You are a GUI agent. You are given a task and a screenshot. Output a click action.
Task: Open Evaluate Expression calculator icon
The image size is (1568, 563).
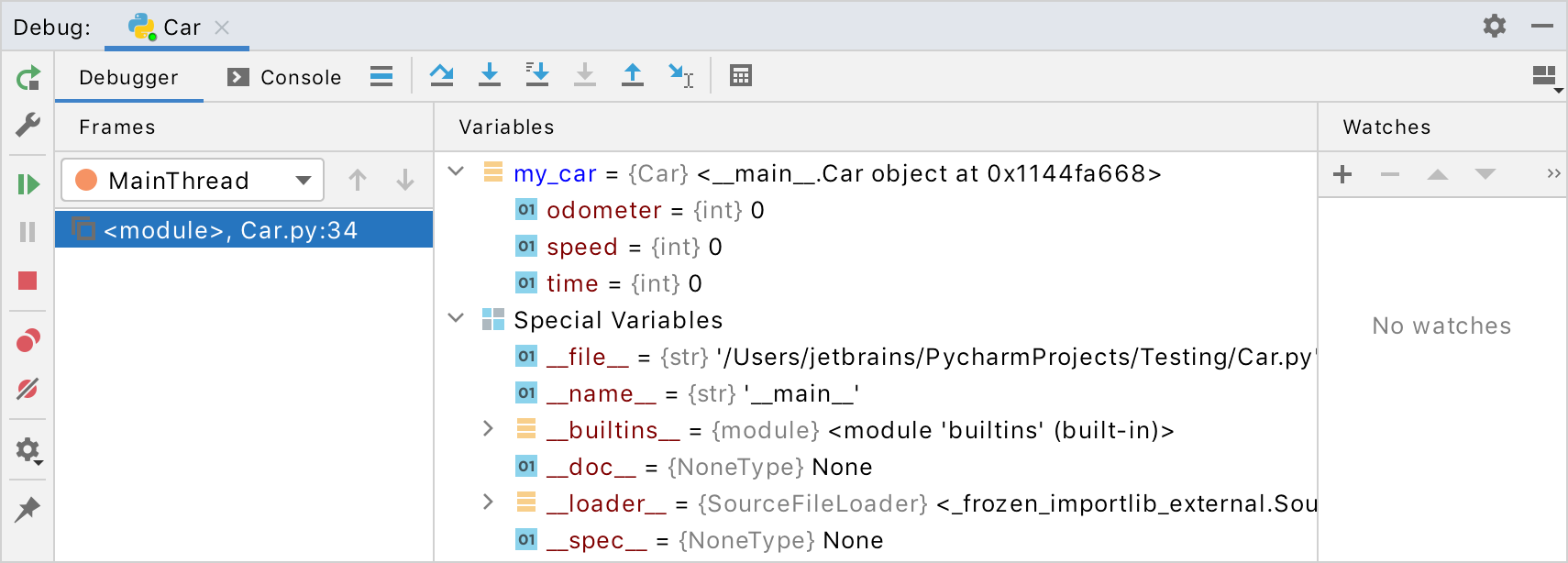point(741,75)
